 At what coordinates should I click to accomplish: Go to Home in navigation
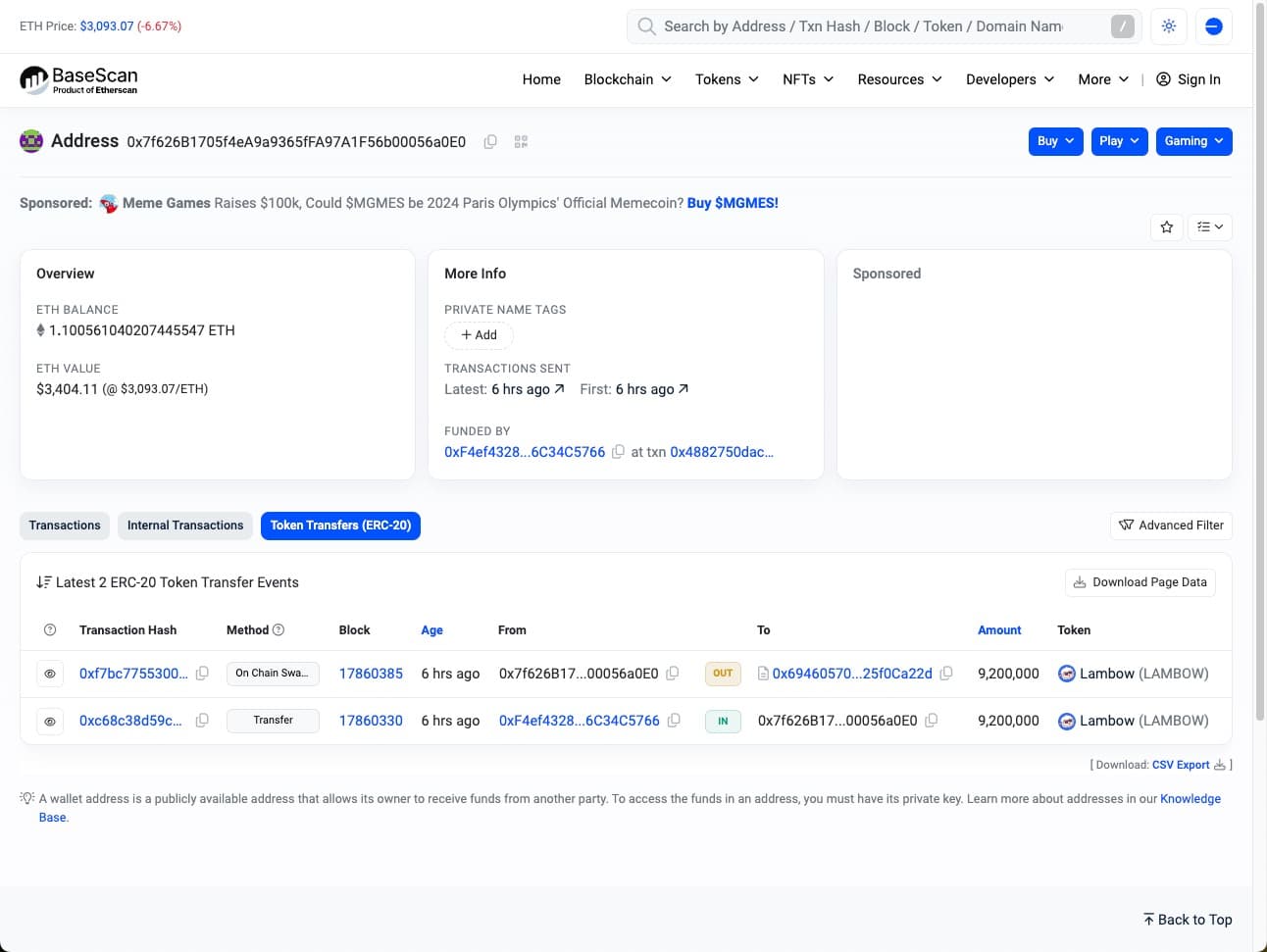541,79
